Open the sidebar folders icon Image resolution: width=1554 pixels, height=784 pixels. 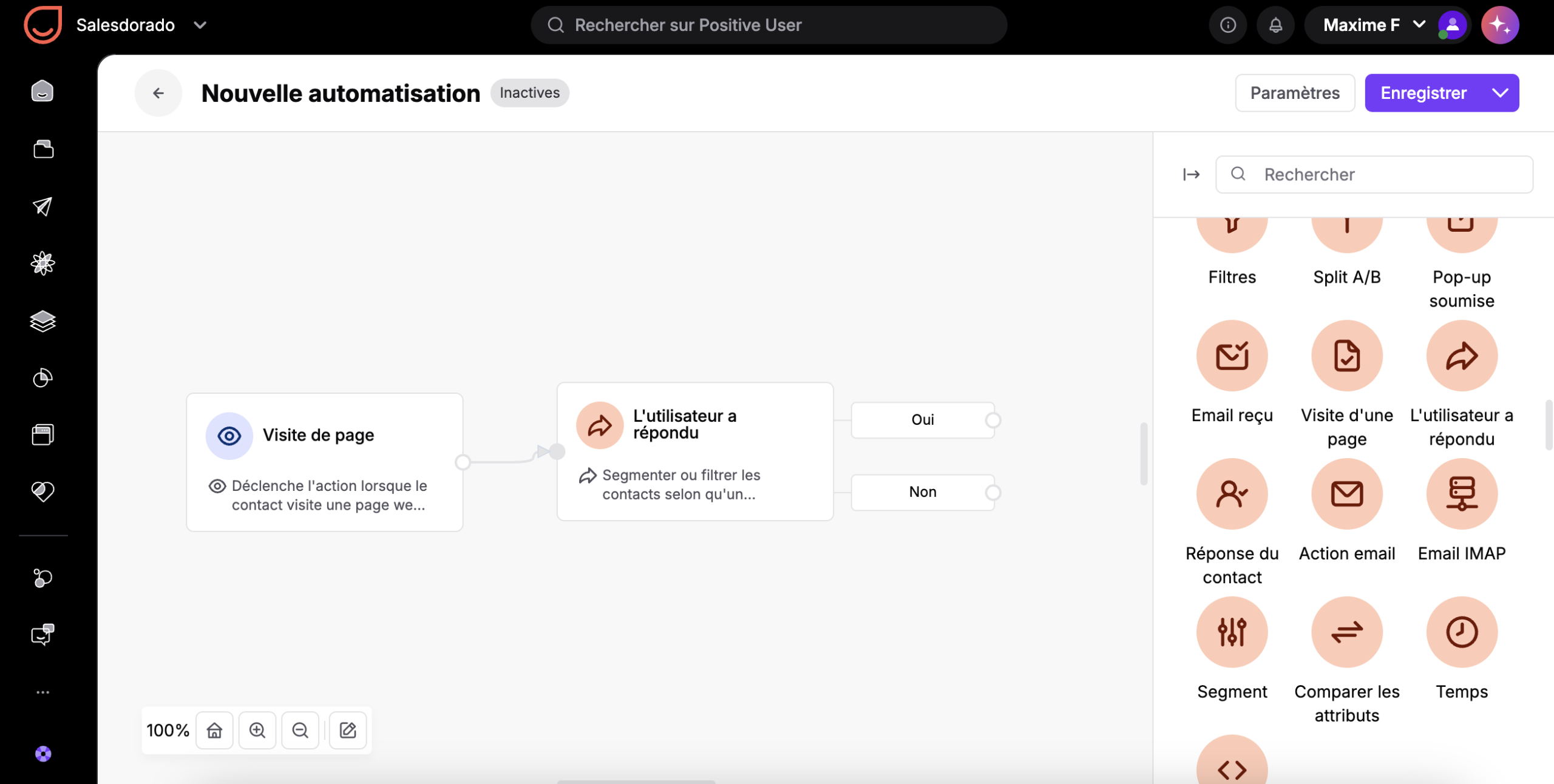(42, 149)
